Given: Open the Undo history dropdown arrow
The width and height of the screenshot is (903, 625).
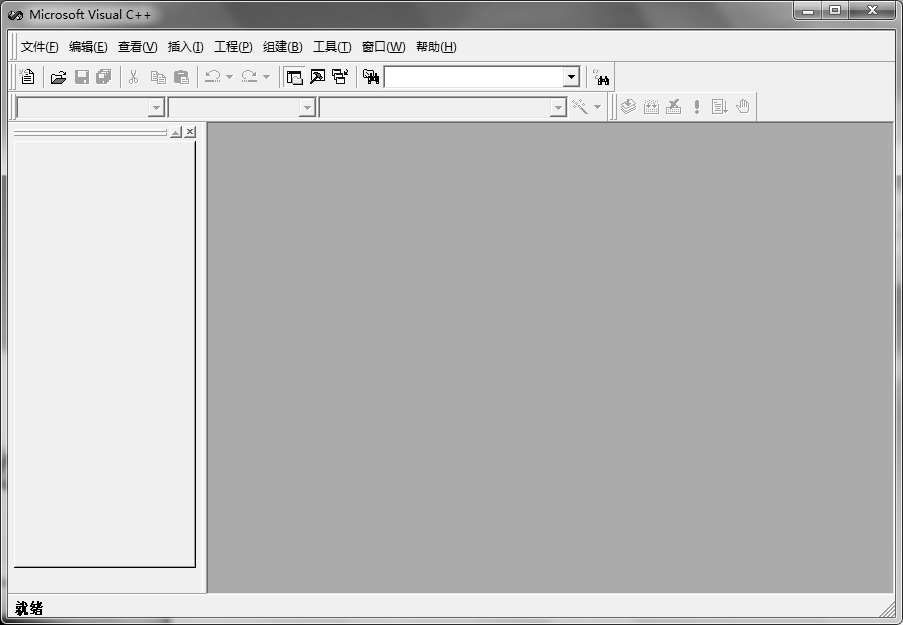Looking at the screenshot, I should pyautogui.click(x=229, y=77).
